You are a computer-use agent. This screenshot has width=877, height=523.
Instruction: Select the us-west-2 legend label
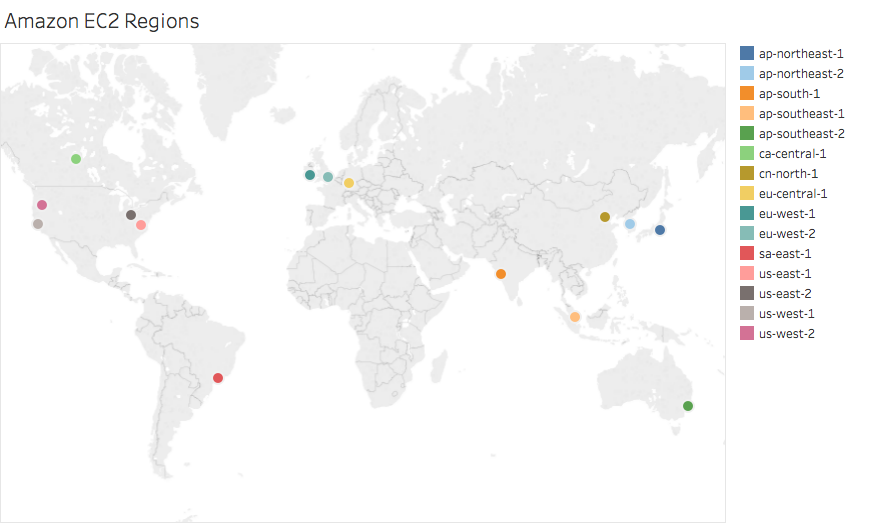point(786,334)
